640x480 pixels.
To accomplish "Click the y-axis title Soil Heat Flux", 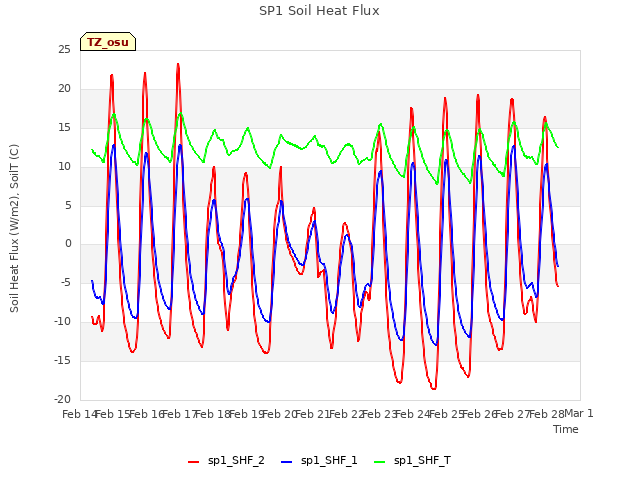I will (x=14, y=228).
